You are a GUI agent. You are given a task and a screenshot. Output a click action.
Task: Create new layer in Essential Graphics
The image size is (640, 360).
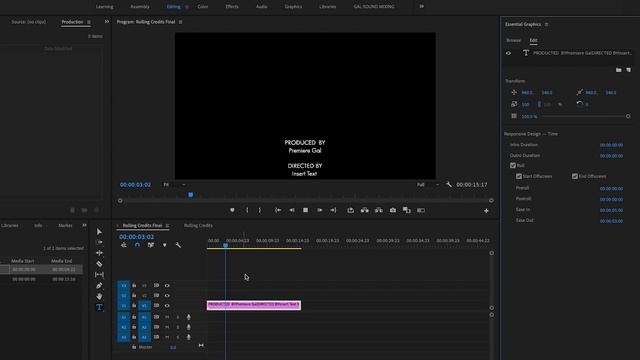(629, 70)
